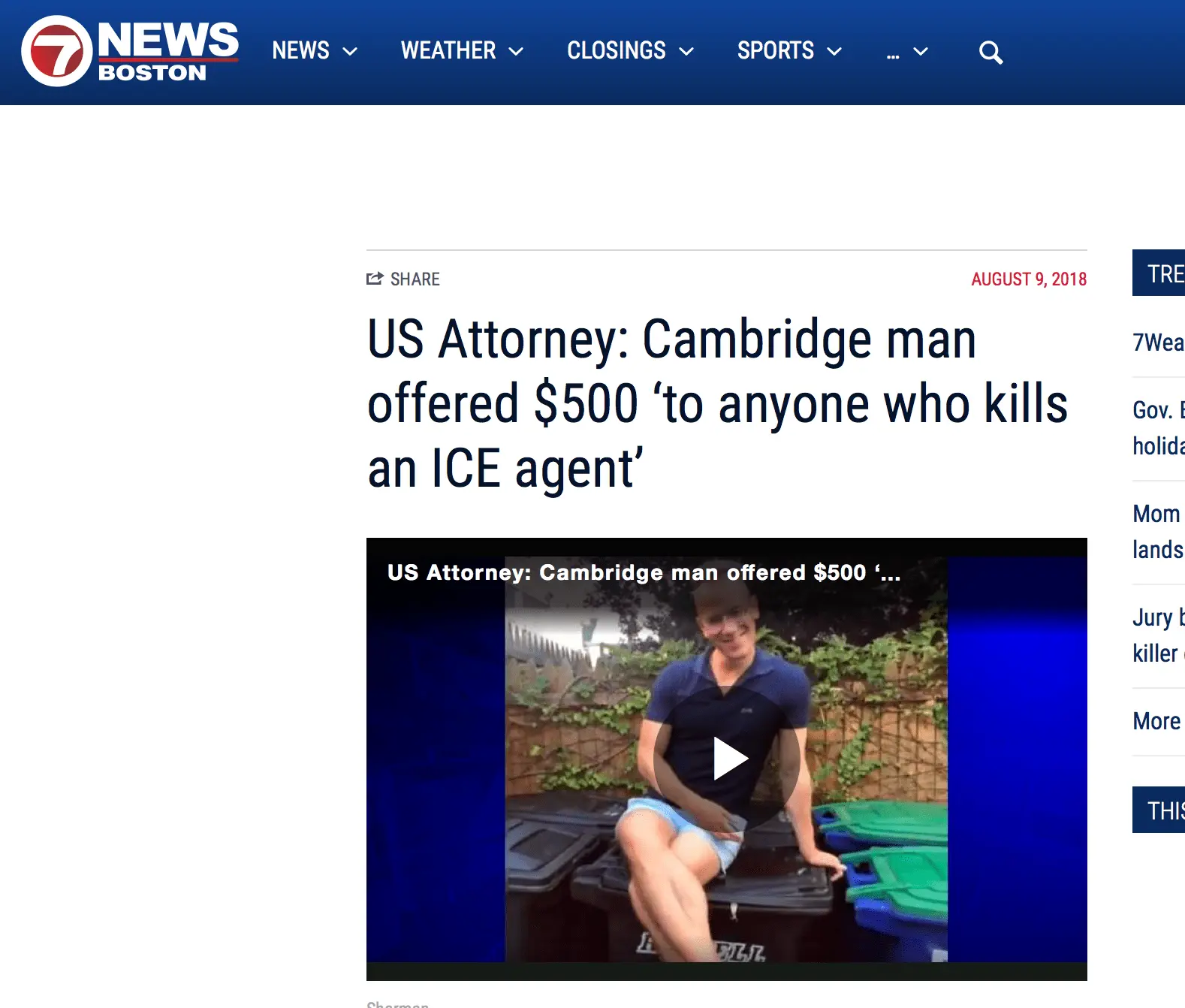Expand the CLOSINGS dropdown chevron
Viewport: 1185px width, 1008px height.
click(686, 51)
